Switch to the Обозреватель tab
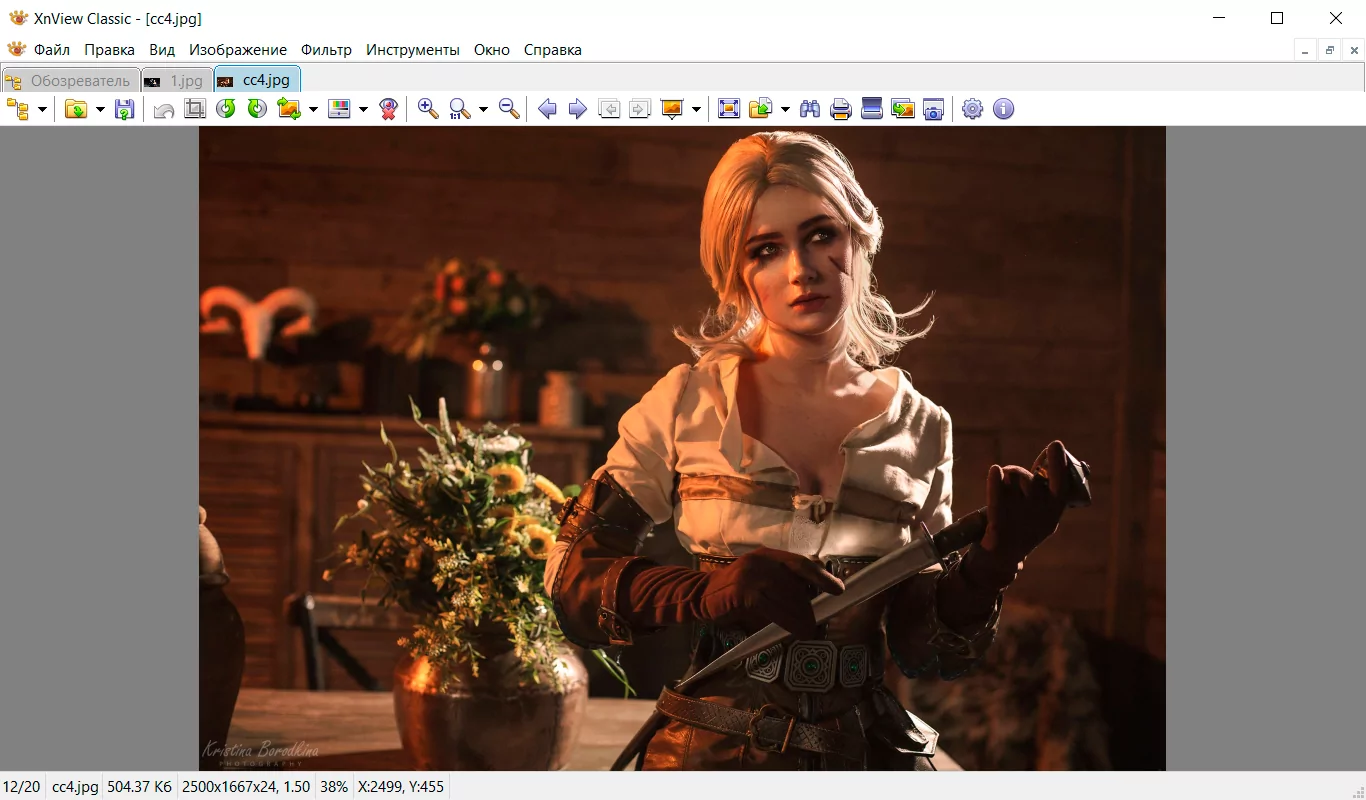Image resolution: width=1366 pixels, height=800 pixels. point(70,80)
